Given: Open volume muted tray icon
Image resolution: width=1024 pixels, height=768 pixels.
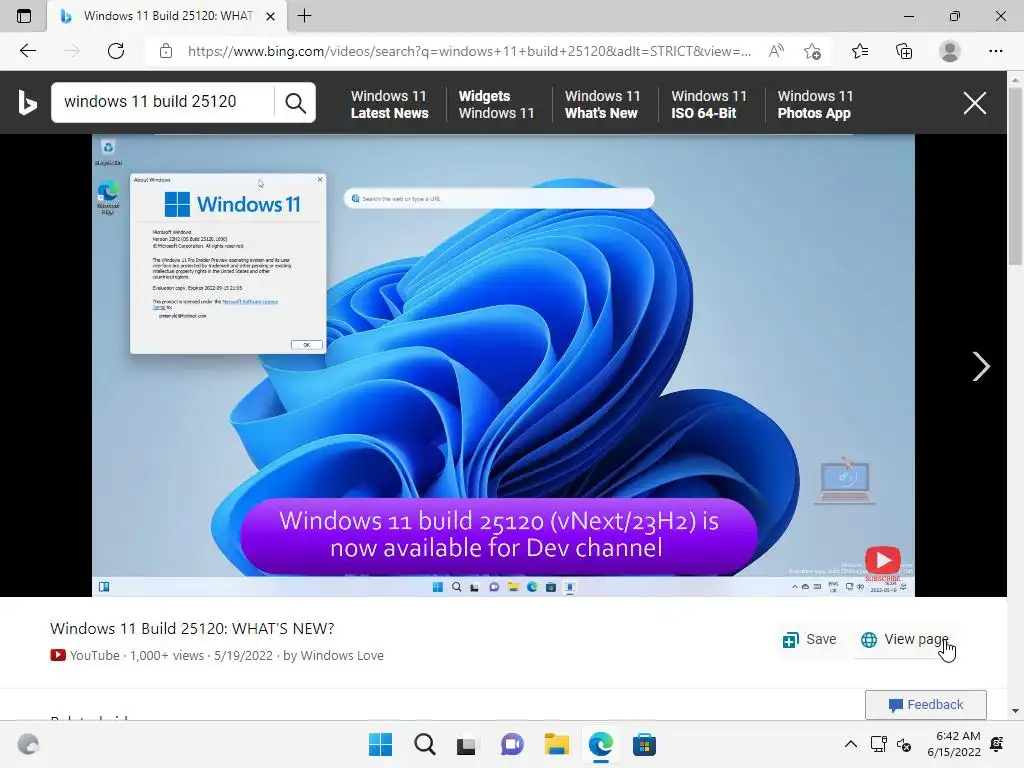Looking at the screenshot, I should (x=904, y=744).
